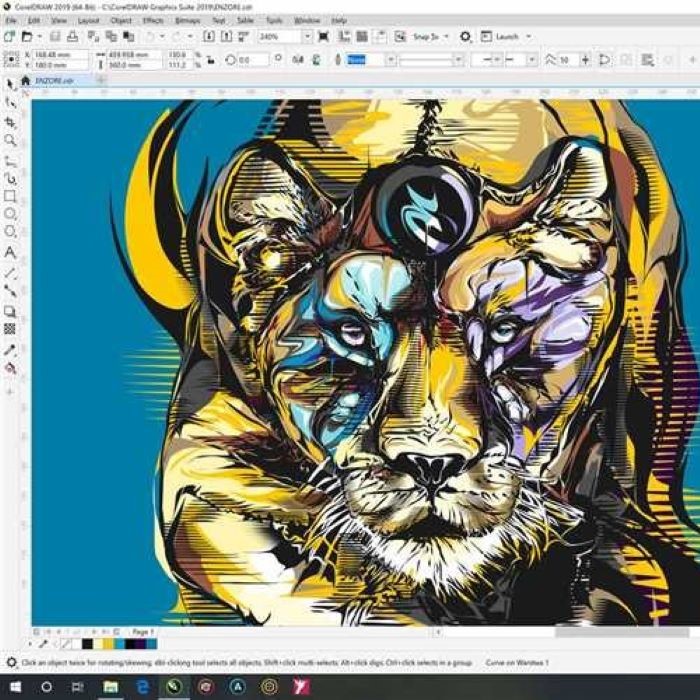Pick the Artistic Media tool
700x700 pixels.
click(10, 179)
